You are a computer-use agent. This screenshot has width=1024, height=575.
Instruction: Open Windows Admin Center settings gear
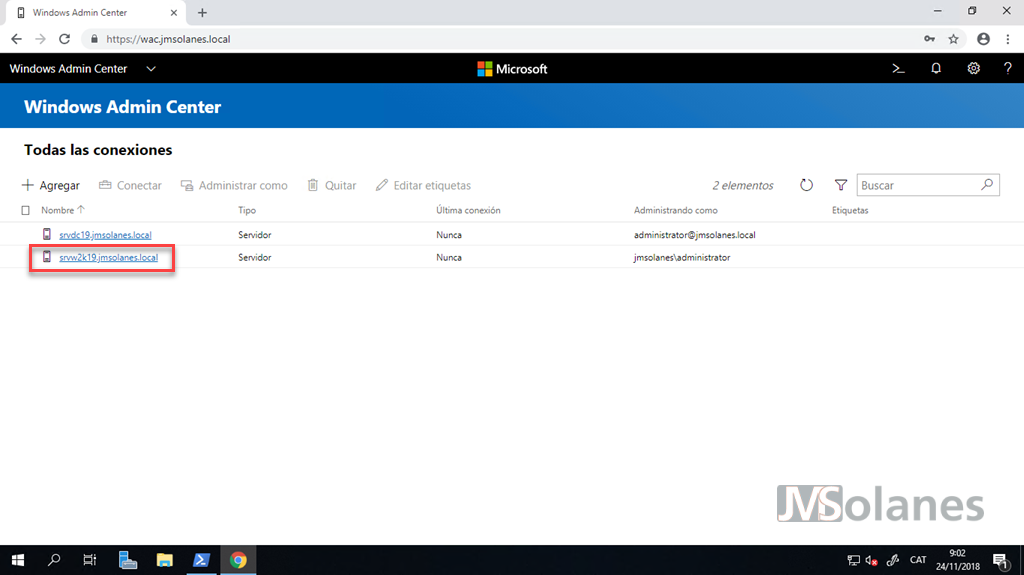[973, 69]
